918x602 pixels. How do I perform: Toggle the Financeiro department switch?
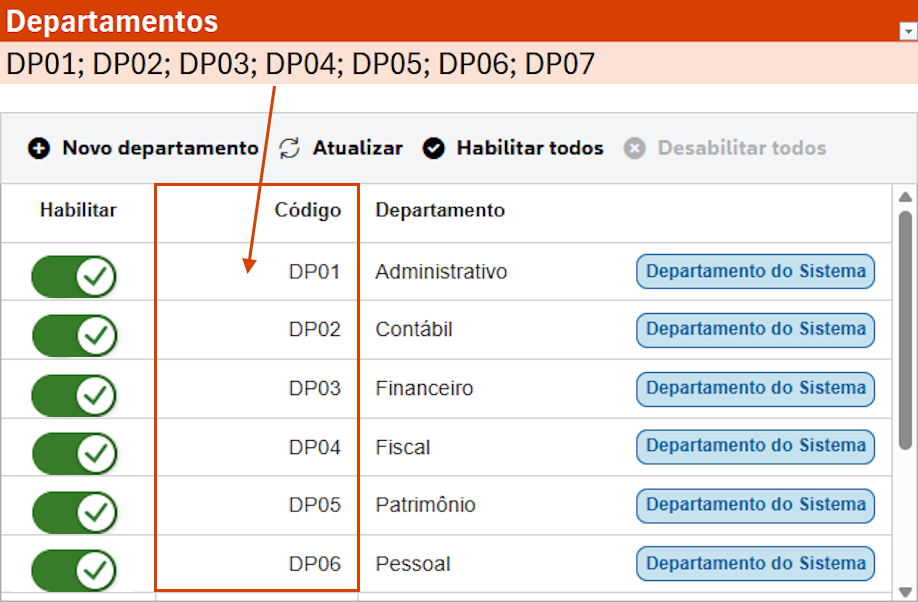tap(74, 395)
